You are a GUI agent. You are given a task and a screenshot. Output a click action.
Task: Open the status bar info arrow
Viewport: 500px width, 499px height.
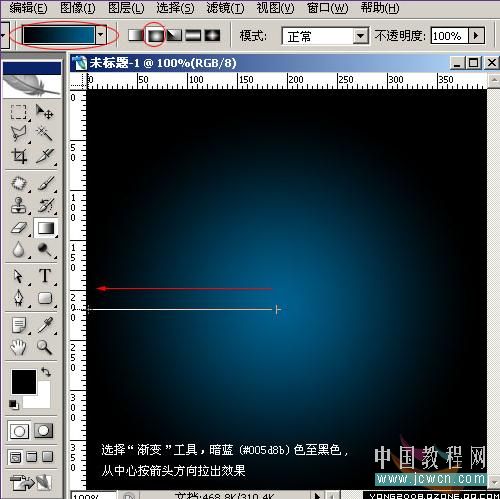point(317,495)
